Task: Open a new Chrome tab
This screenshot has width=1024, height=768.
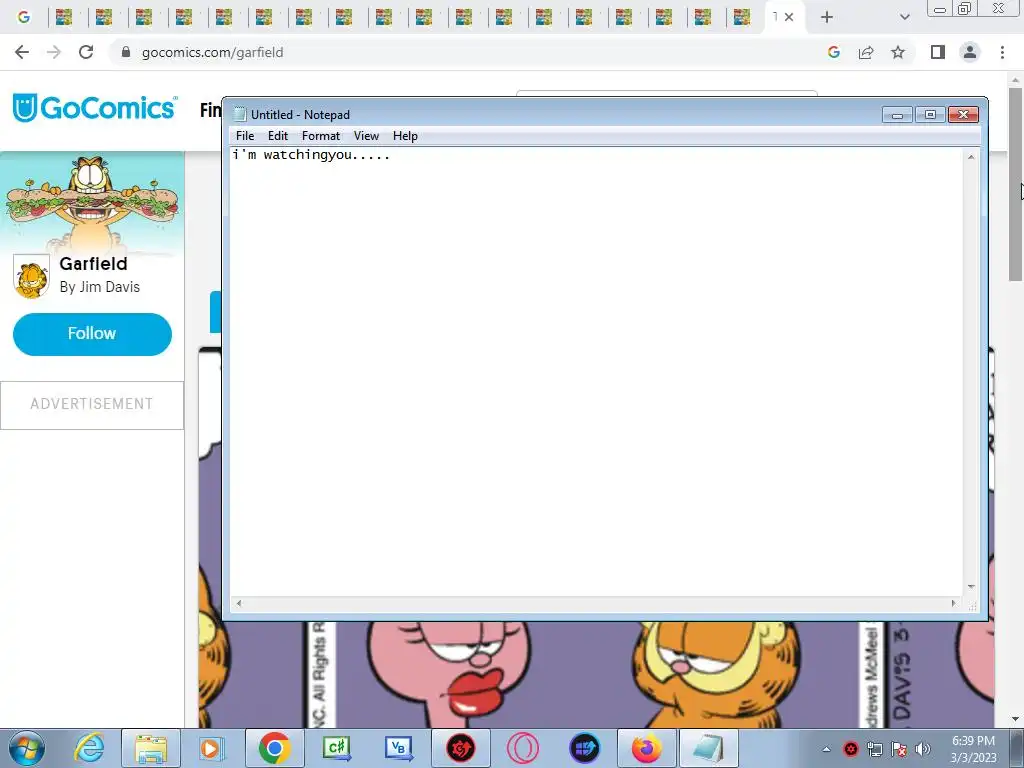Action: 827,17
